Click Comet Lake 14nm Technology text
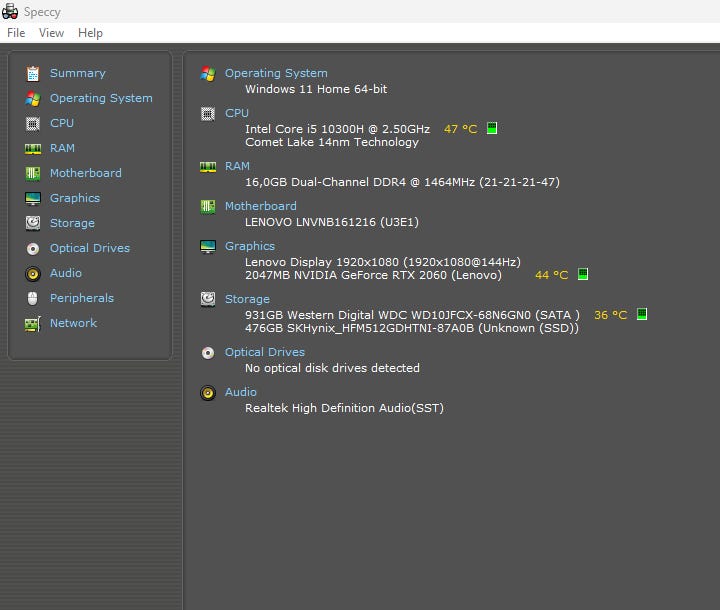The image size is (720, 610). click(332, 142)
